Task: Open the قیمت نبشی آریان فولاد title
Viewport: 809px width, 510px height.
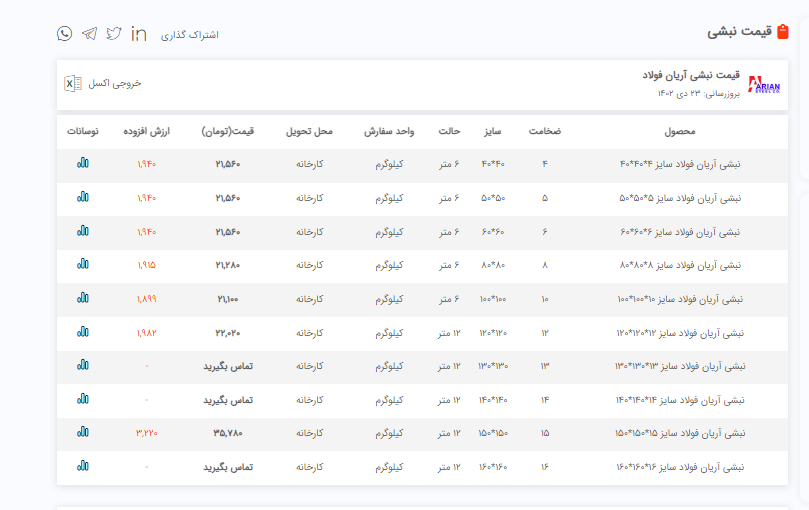Action: 690,76
